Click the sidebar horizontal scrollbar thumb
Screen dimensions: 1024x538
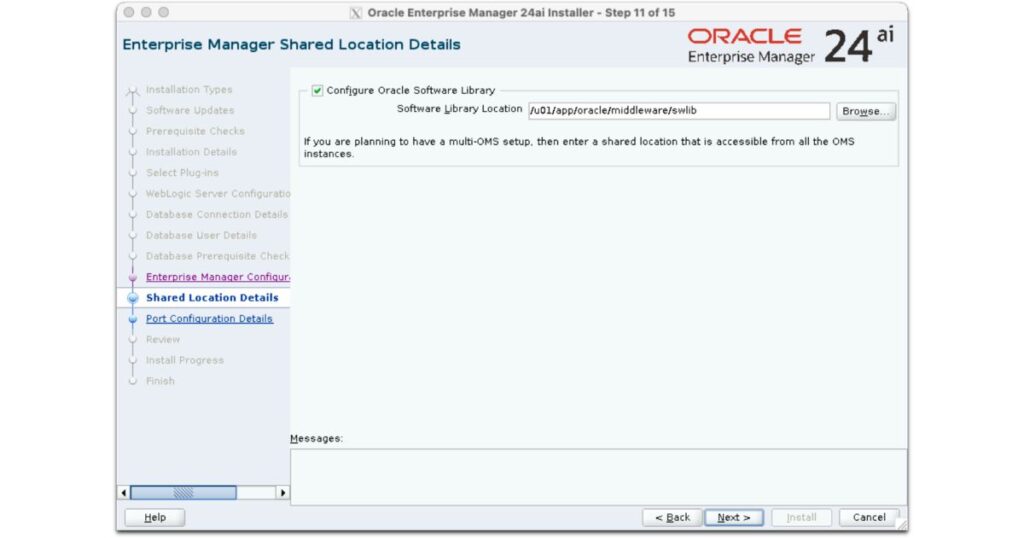tap(184, 492)
